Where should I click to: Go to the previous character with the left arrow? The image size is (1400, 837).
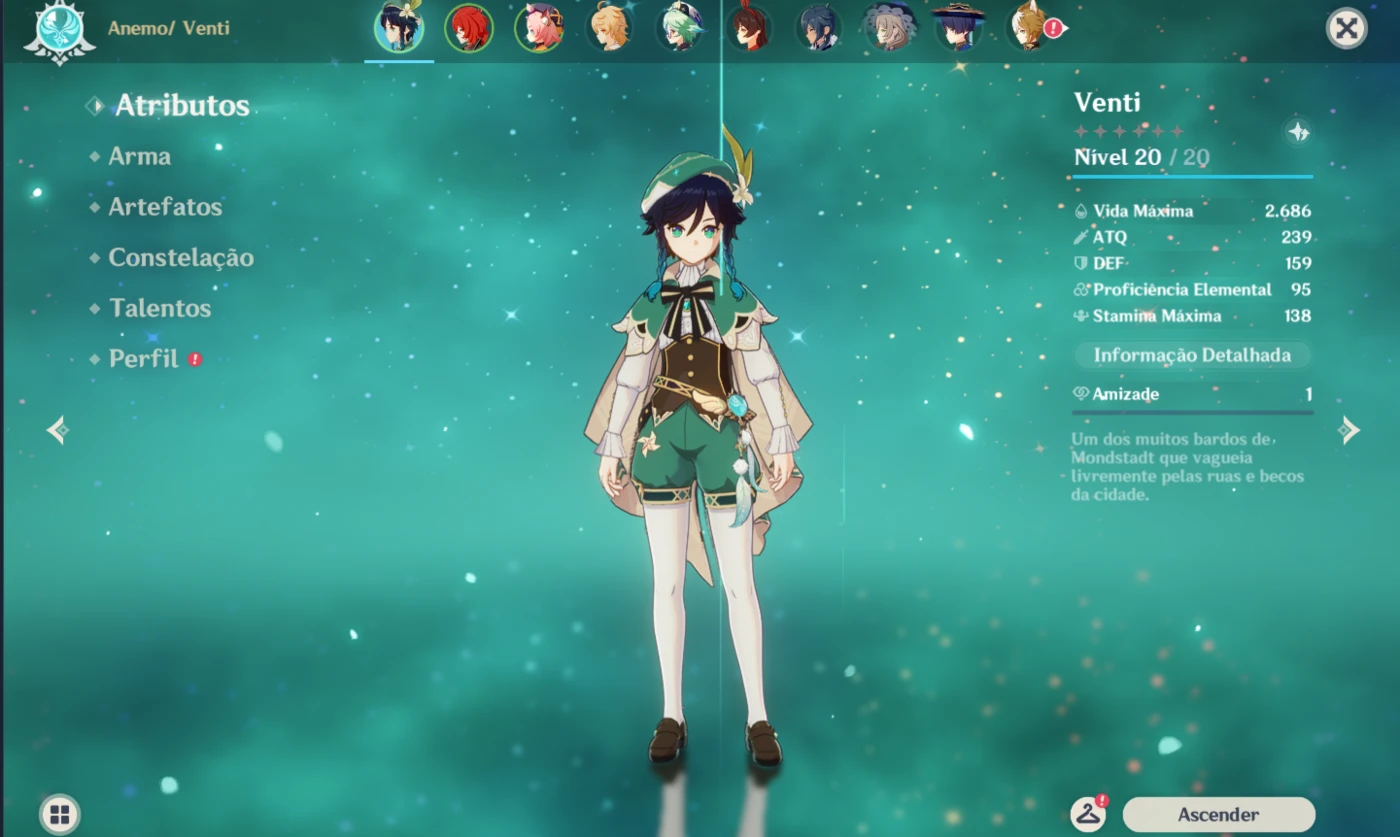tap(57, 430)
